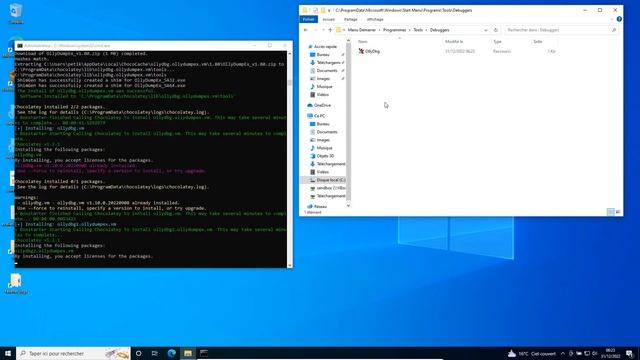Image resolution: width=640 pixels, height=360 pixels.
Task: Open Bureau under Ce PC
Action: pyautogui.click(x=323, y=124)
